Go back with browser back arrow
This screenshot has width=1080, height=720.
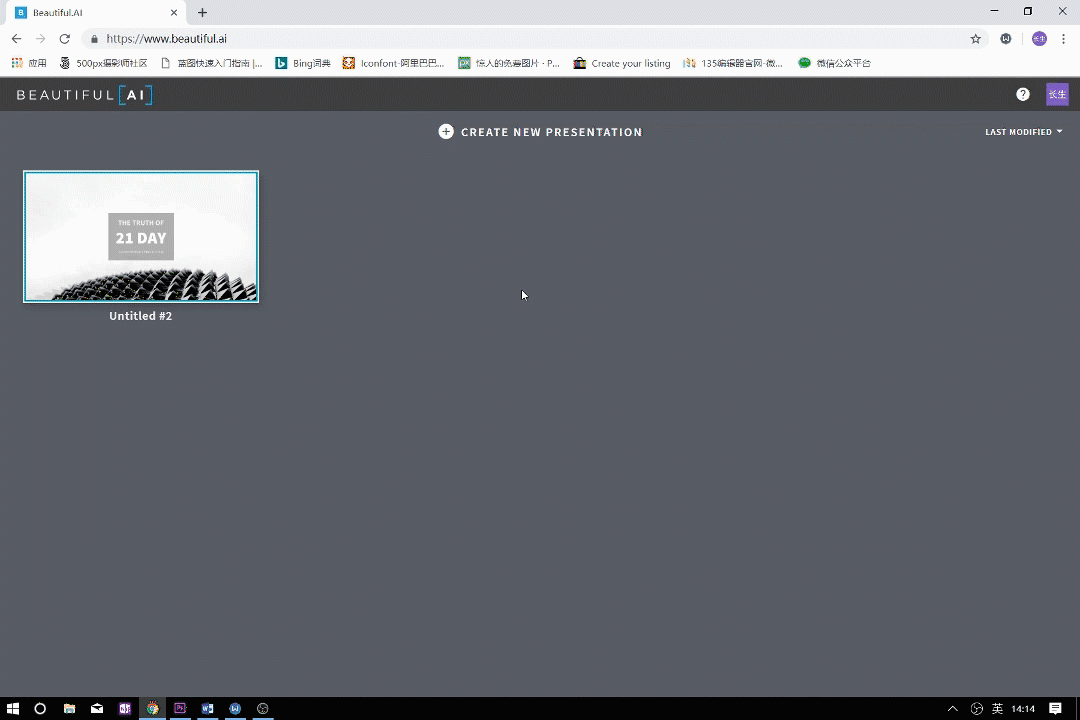click(x=17, y=39)
